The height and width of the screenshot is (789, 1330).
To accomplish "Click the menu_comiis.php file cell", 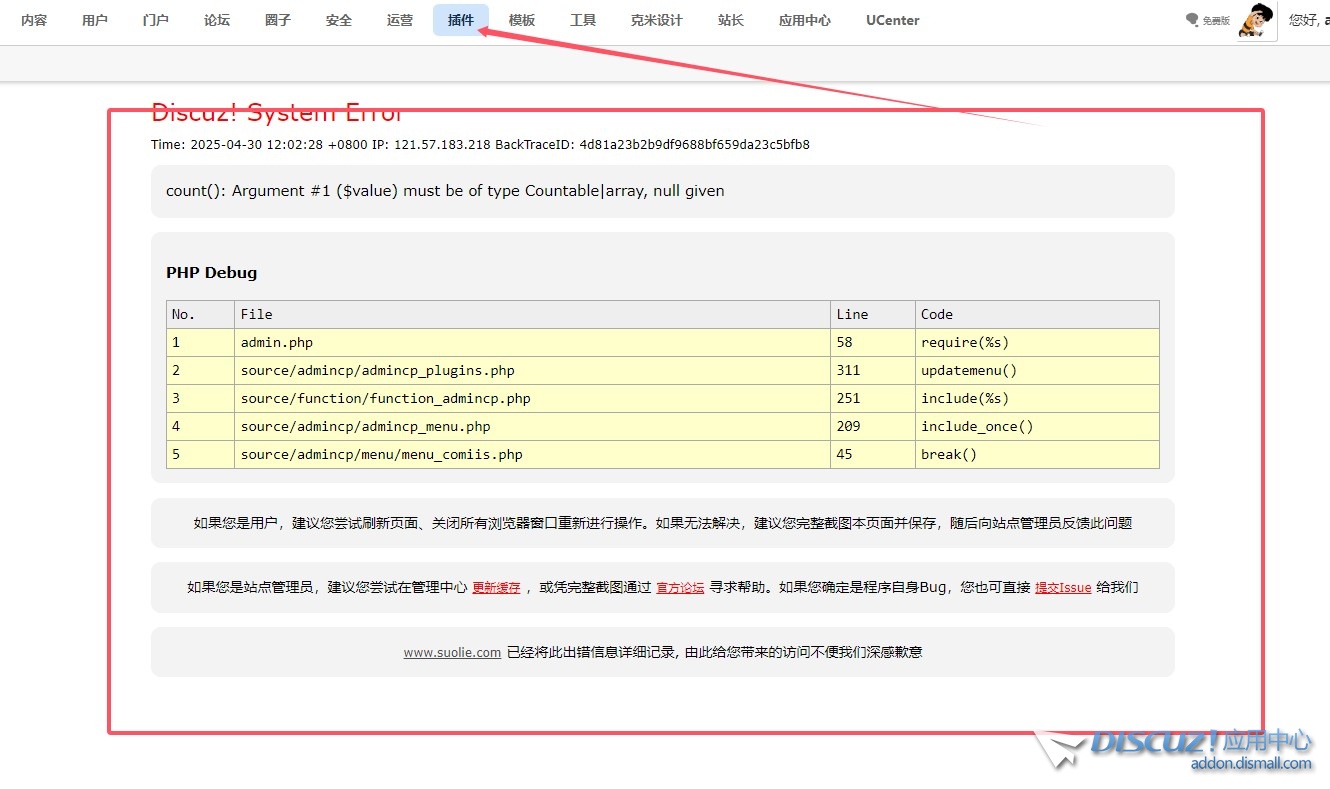I will 381,454.
